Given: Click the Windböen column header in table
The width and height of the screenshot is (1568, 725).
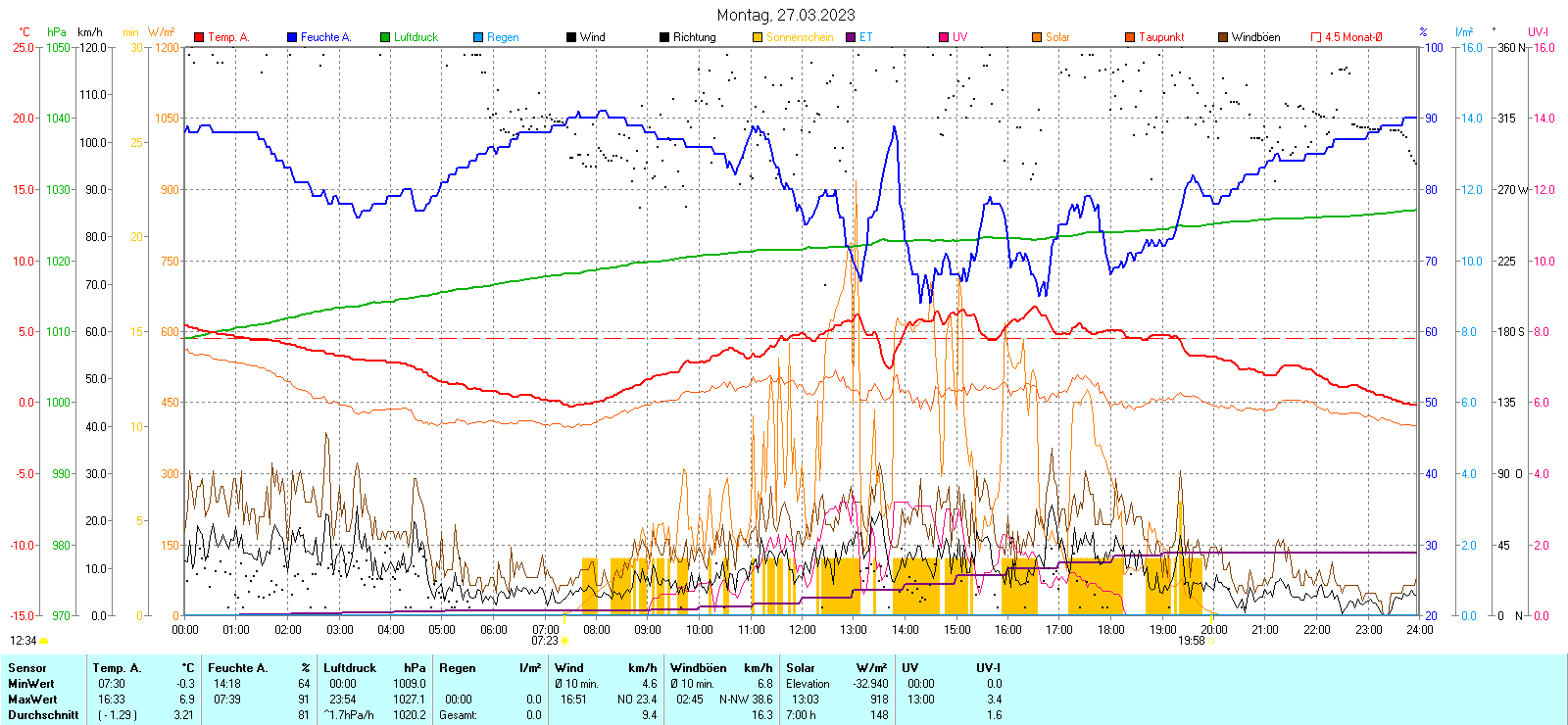Looking at the screenshot, I should 699,668.
